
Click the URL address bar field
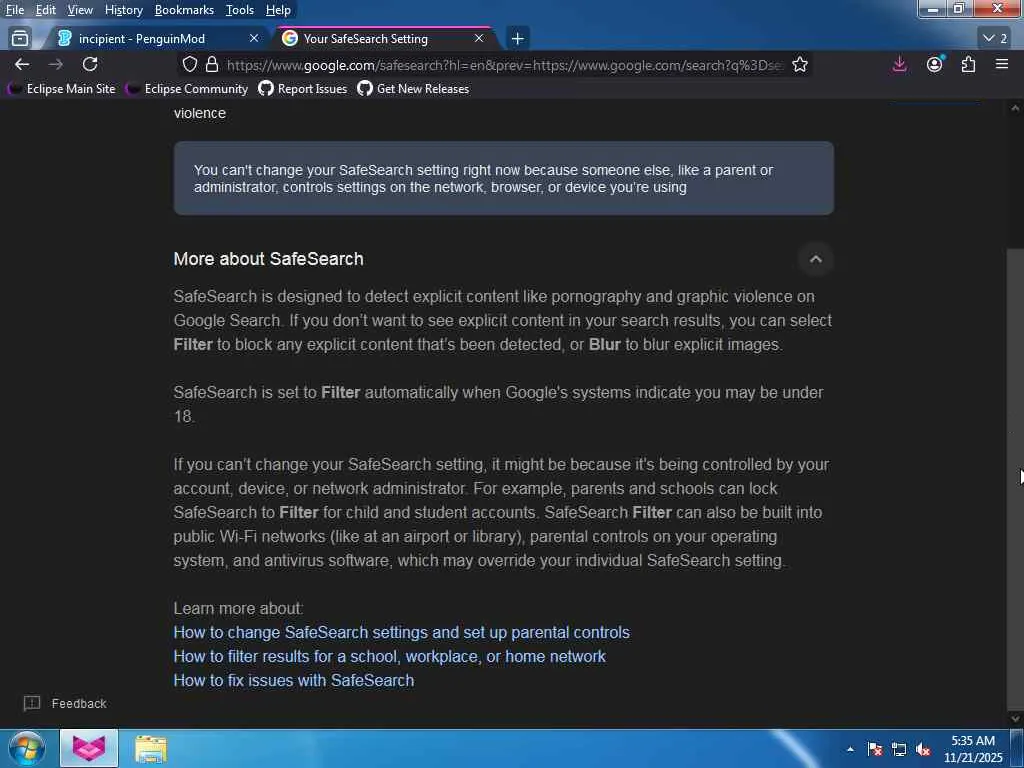[503, 65]
